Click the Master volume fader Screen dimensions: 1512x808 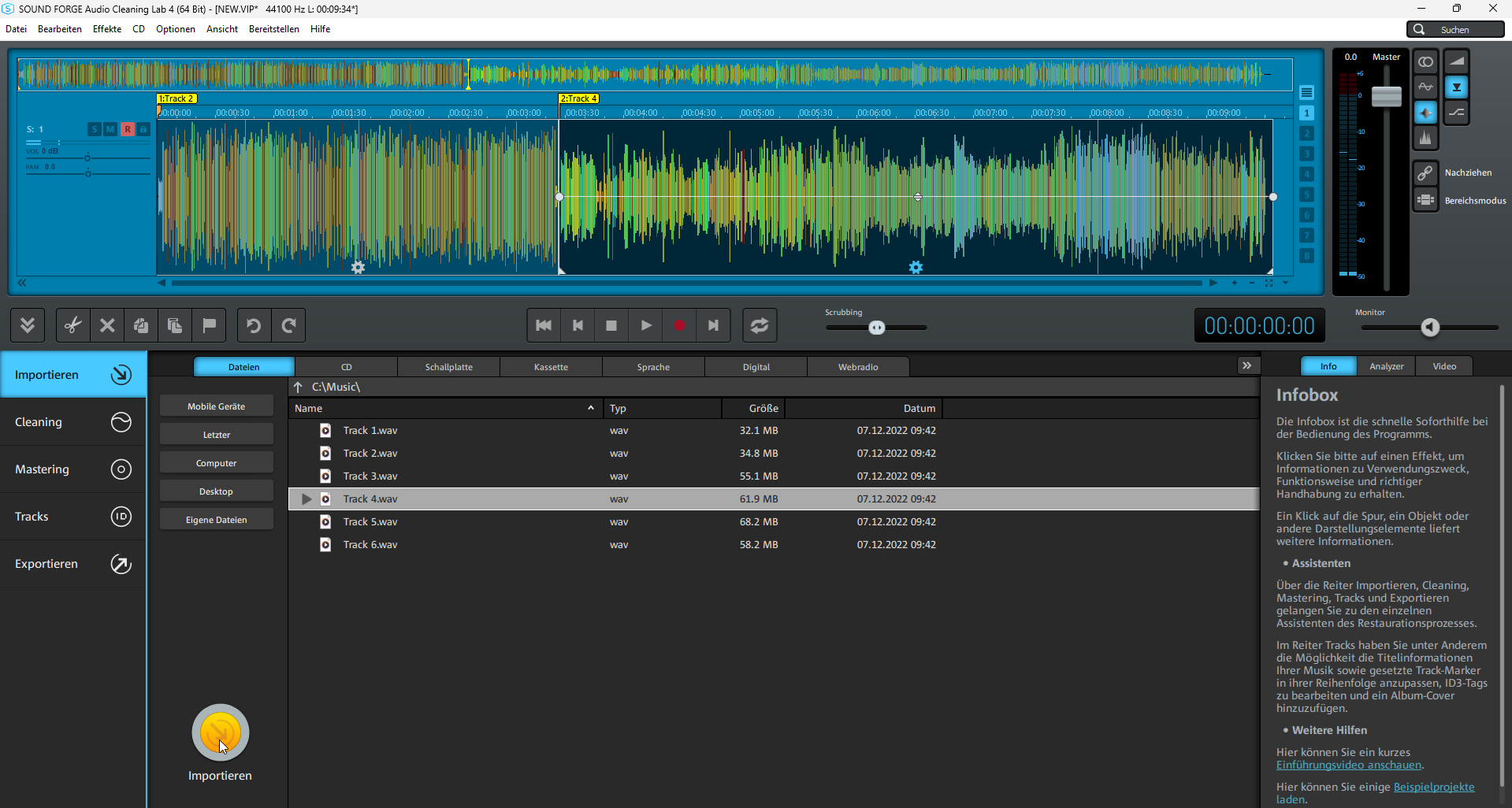(x=1387, y=96)
